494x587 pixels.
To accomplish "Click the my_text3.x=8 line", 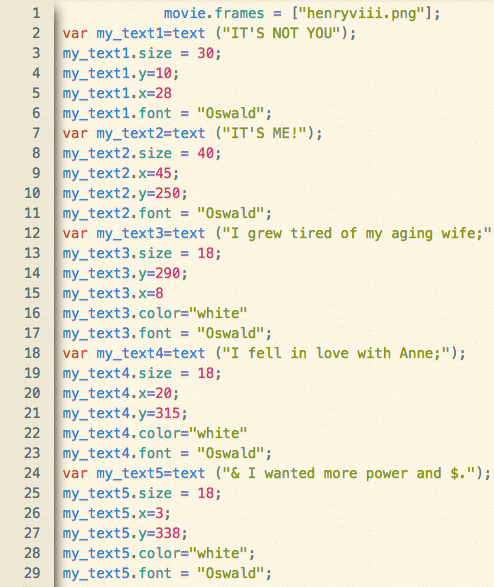I will point(113,294).
